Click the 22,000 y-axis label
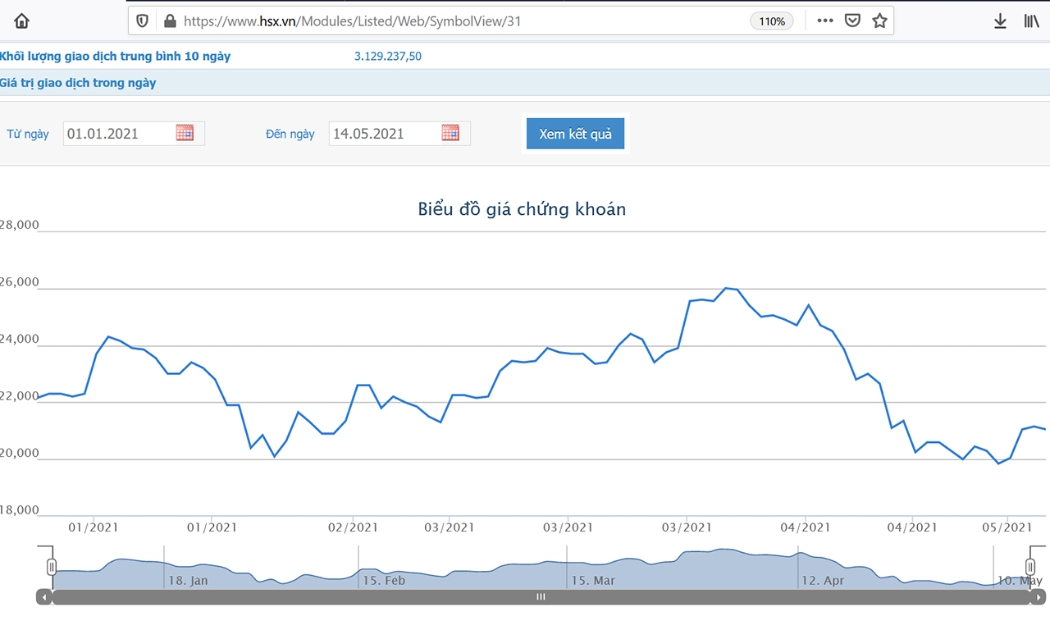The image size is (1050, 630). pos(19,396)
